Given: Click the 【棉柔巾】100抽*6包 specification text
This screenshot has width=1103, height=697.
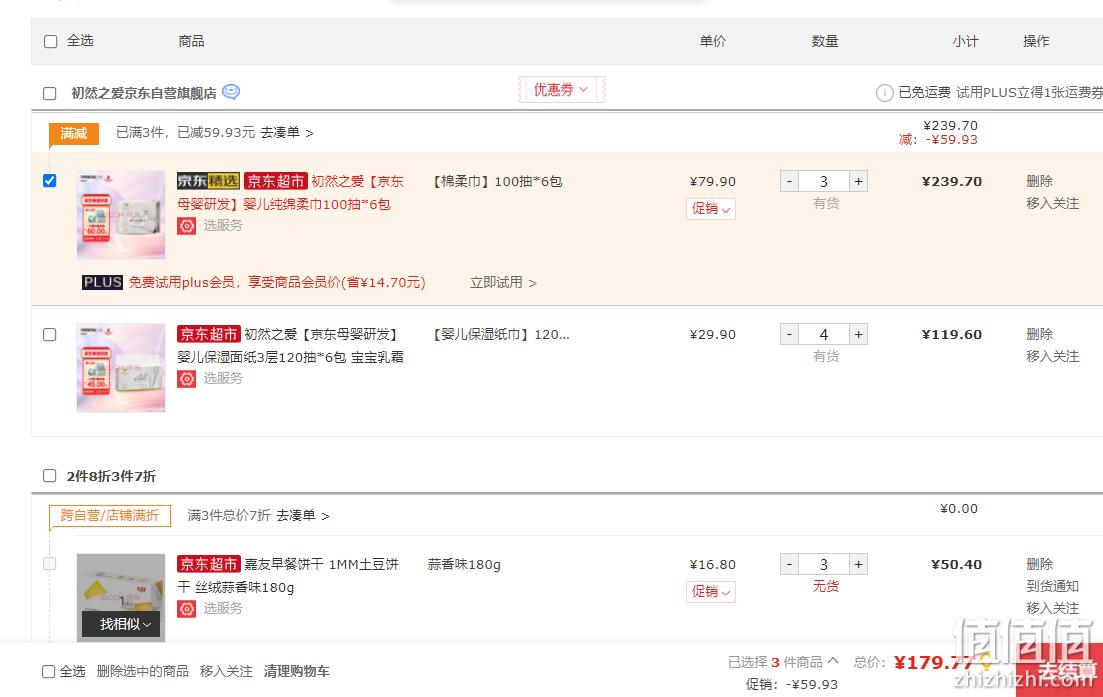Looking at the screenshot, I should (498, 181).
